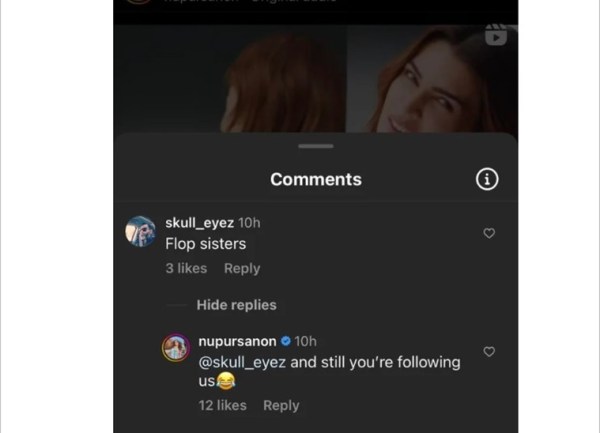
Task: Collapse thread with Hide replies
Action: 236,305
